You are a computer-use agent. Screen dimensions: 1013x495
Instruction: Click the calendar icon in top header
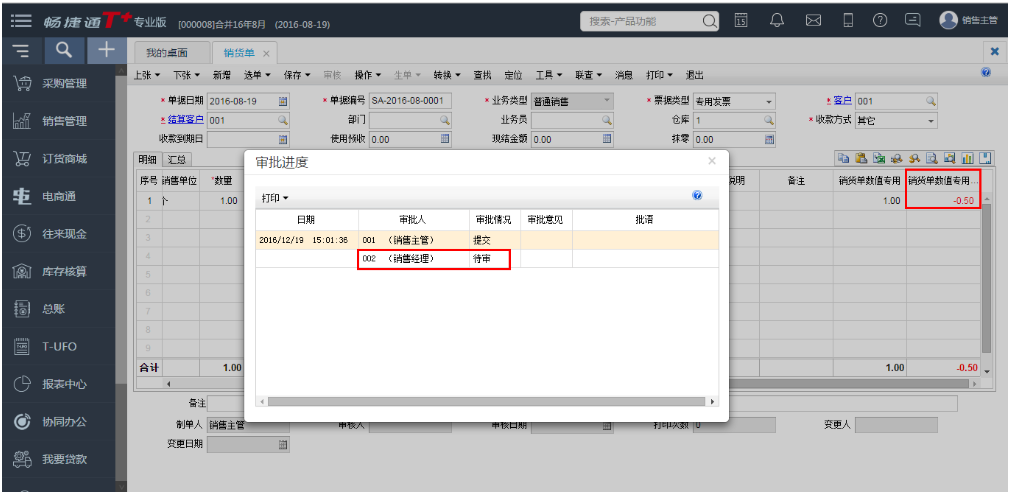coord(742,21)
